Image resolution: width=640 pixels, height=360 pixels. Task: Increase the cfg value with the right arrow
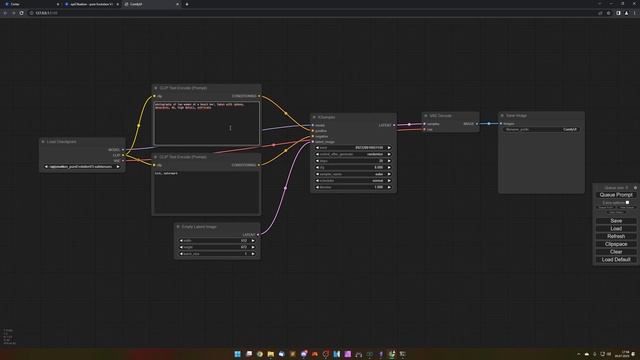click(389, 167)
